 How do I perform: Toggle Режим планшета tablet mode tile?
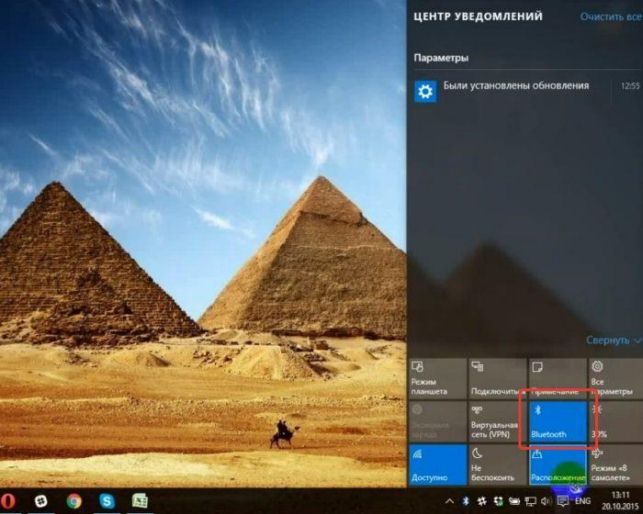[438, 378]
